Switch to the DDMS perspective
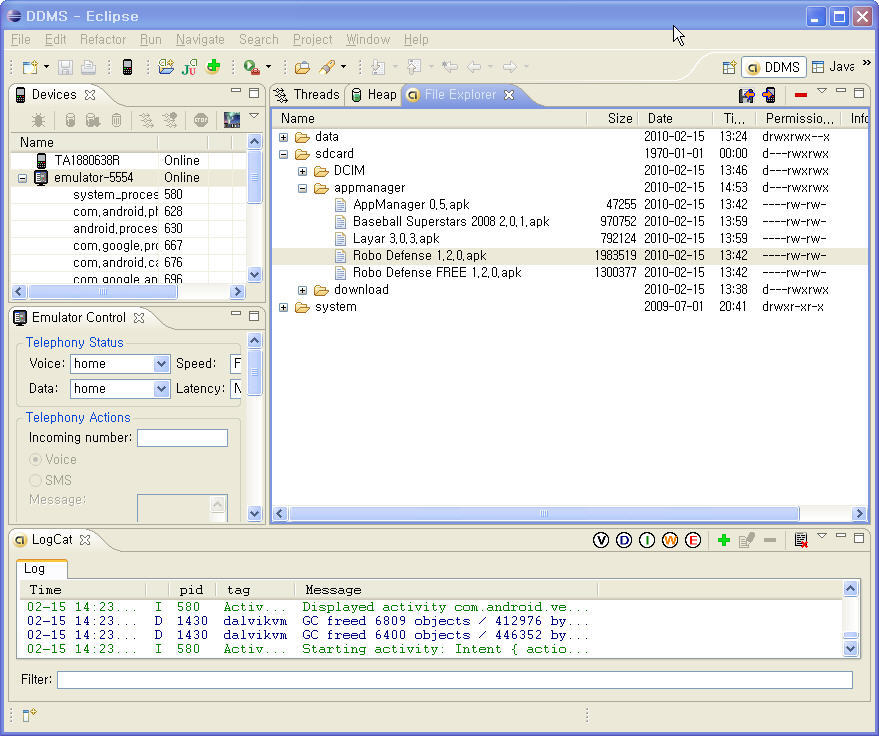The image size is (879, 736). tap(774, 67)
